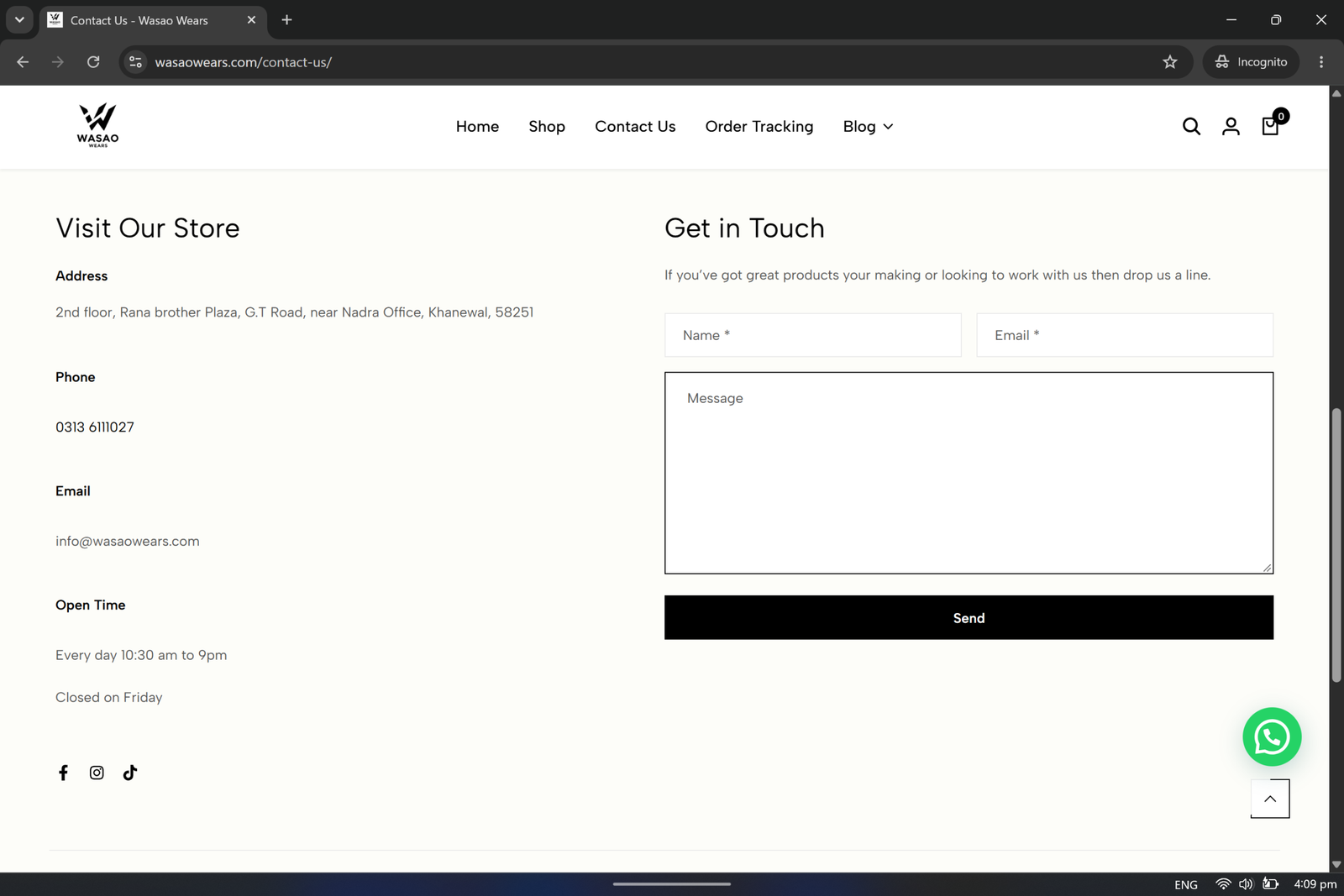Screen dimensions: 1344x896
Task: Open the shopping cart icon
Action: [1271, 125]
